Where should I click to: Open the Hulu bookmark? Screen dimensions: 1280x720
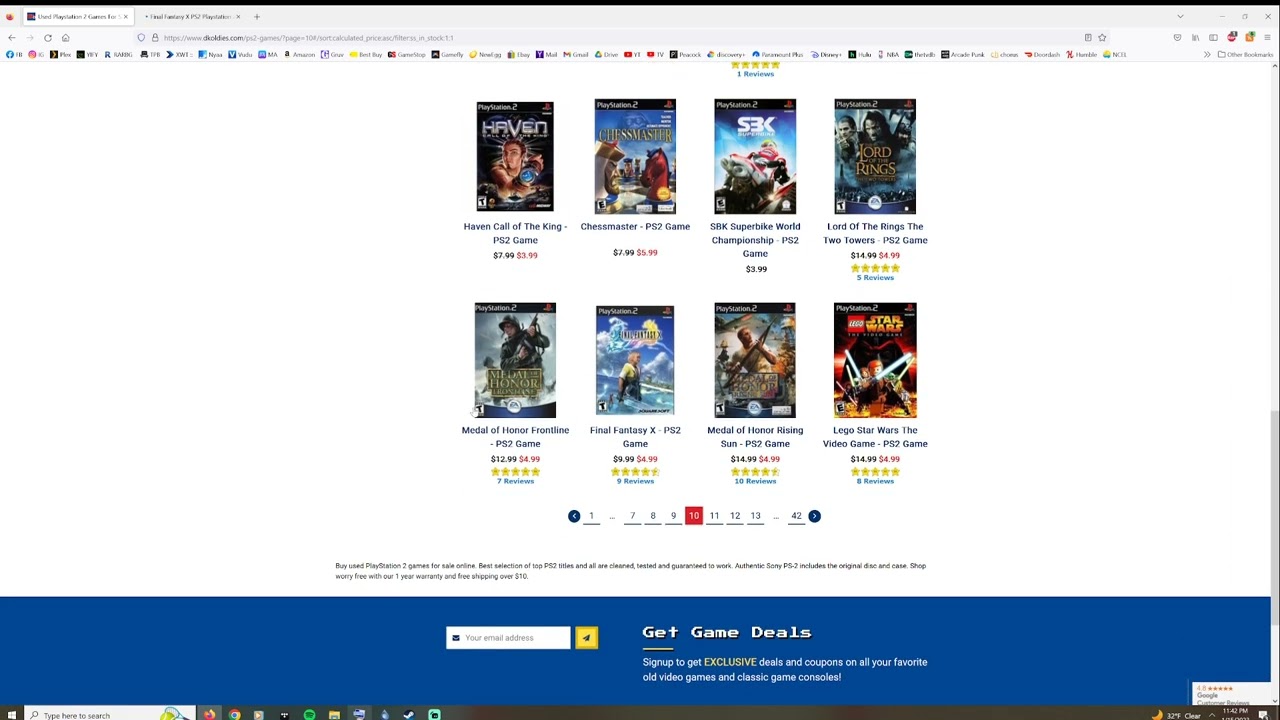(860, 54)
